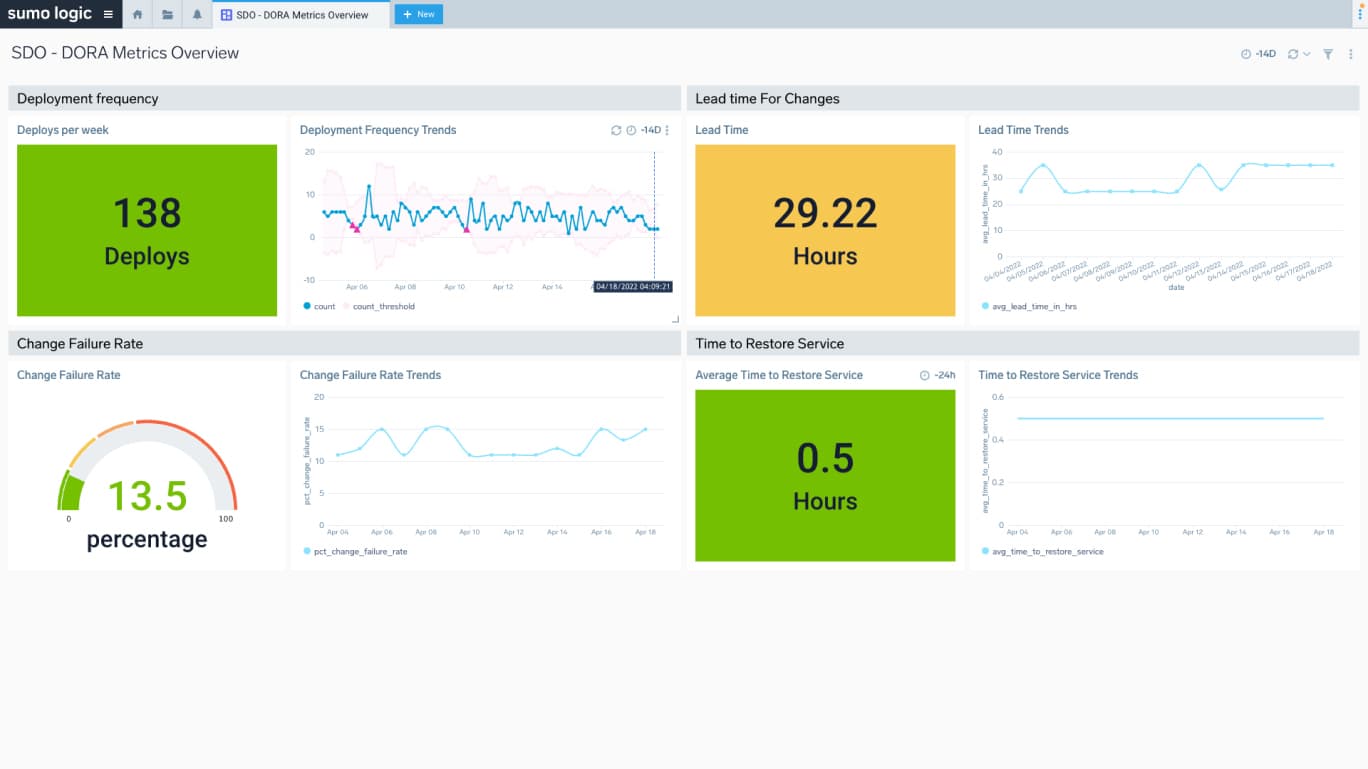
Task: Open the Library folder icon
Action: click(167, 14)
